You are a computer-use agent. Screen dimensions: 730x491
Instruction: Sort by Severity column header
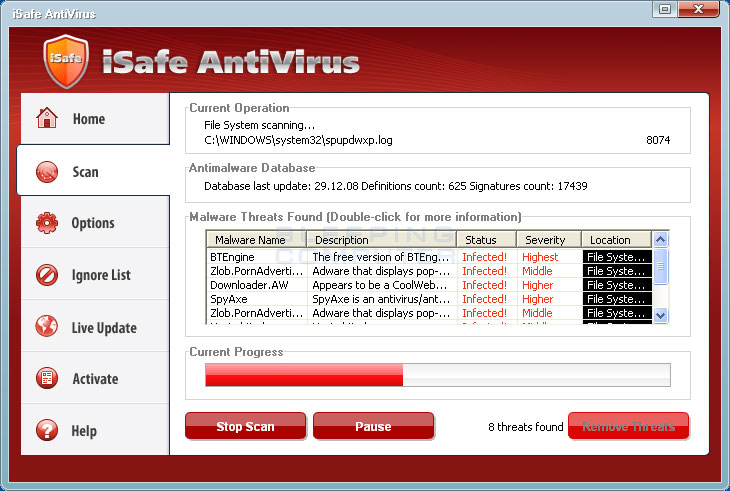549,240
